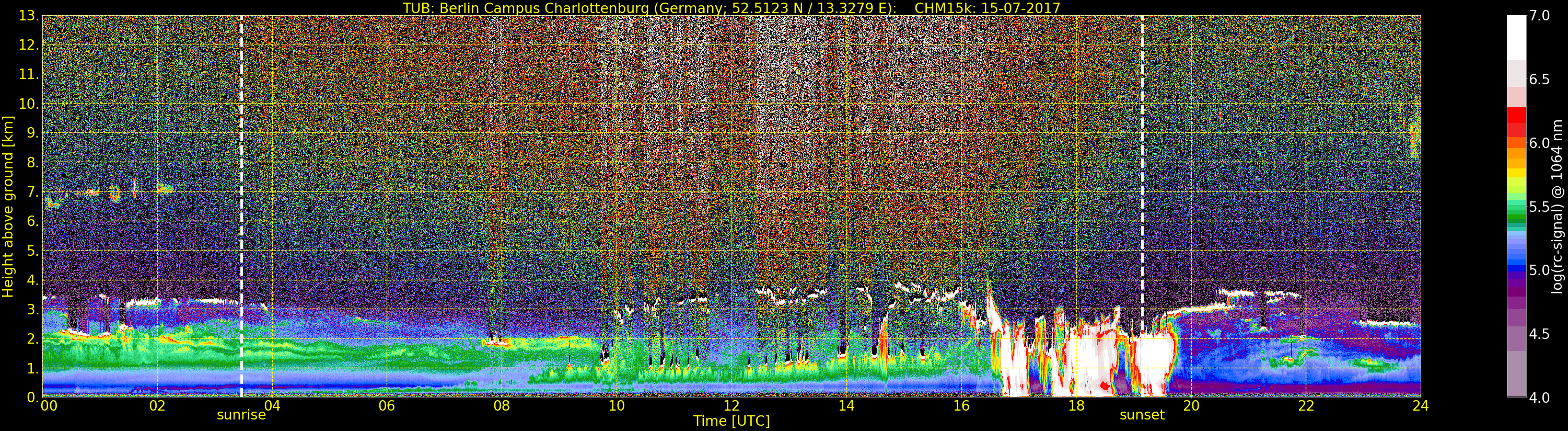Viewport: 1568px width, 431px height.
Task: Click the 'Time [UTC]' axis label
Action: (731, 421)
